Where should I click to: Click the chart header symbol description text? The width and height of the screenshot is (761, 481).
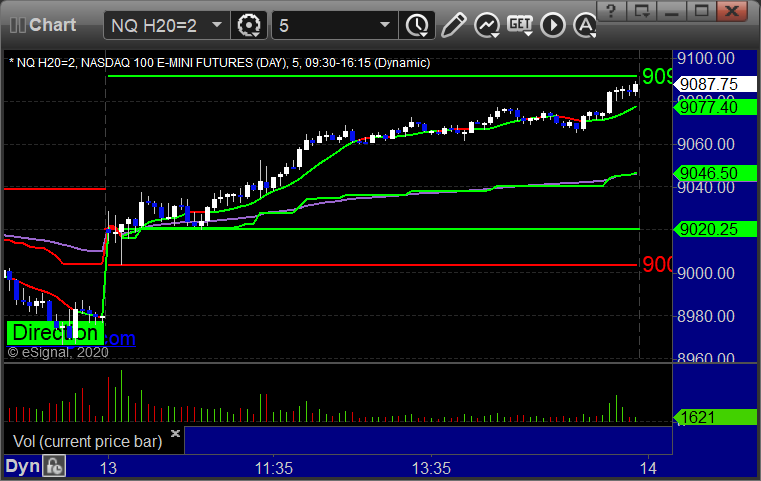tap(219, 63)
